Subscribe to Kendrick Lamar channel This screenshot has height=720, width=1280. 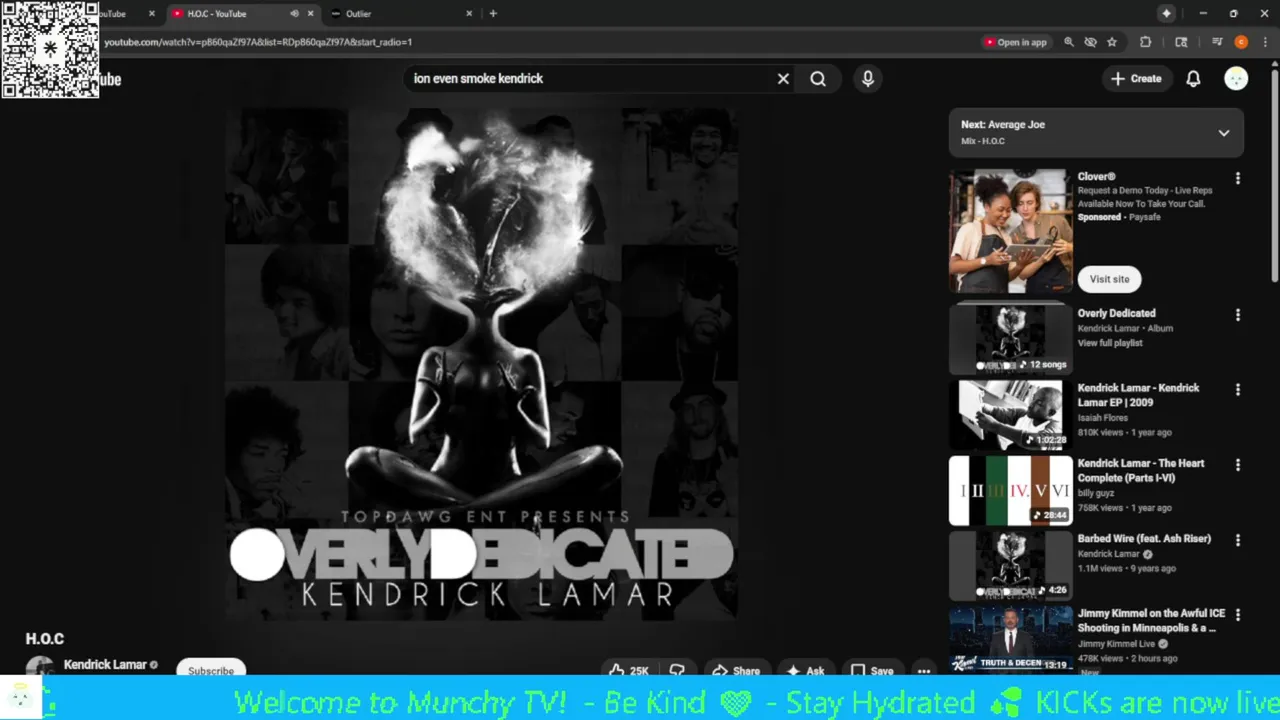click(211, 669)
